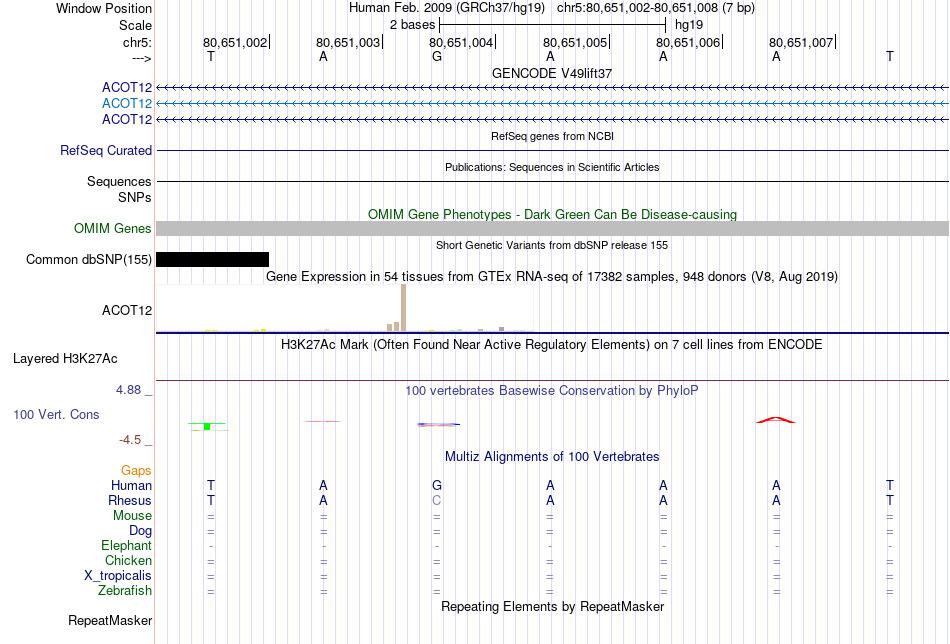This screenshot has height=644, width=950.
Task: Click the Common dbSNP(155) track label
Action: coord(89,259)
